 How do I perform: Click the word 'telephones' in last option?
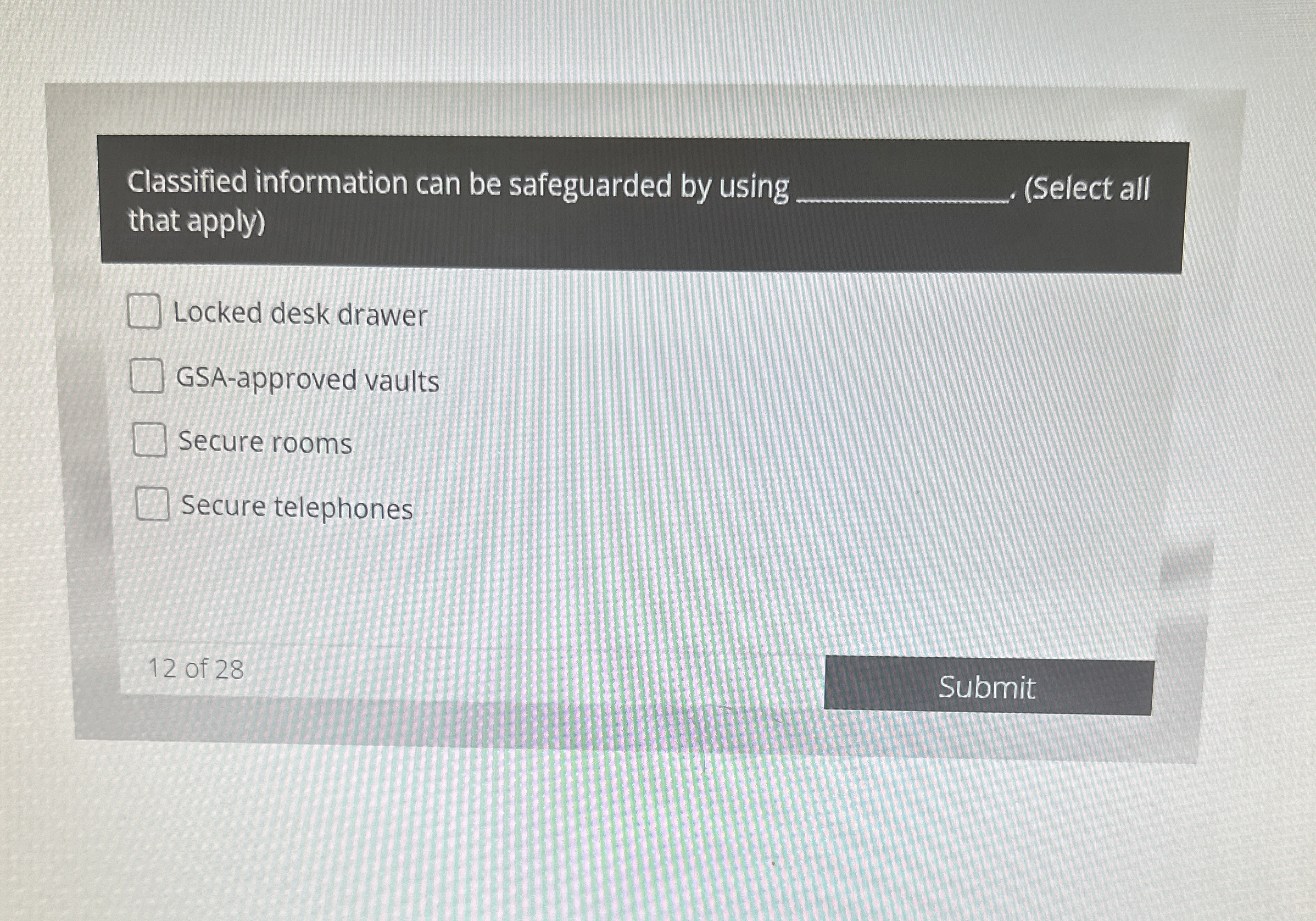[x=343, y=509]
